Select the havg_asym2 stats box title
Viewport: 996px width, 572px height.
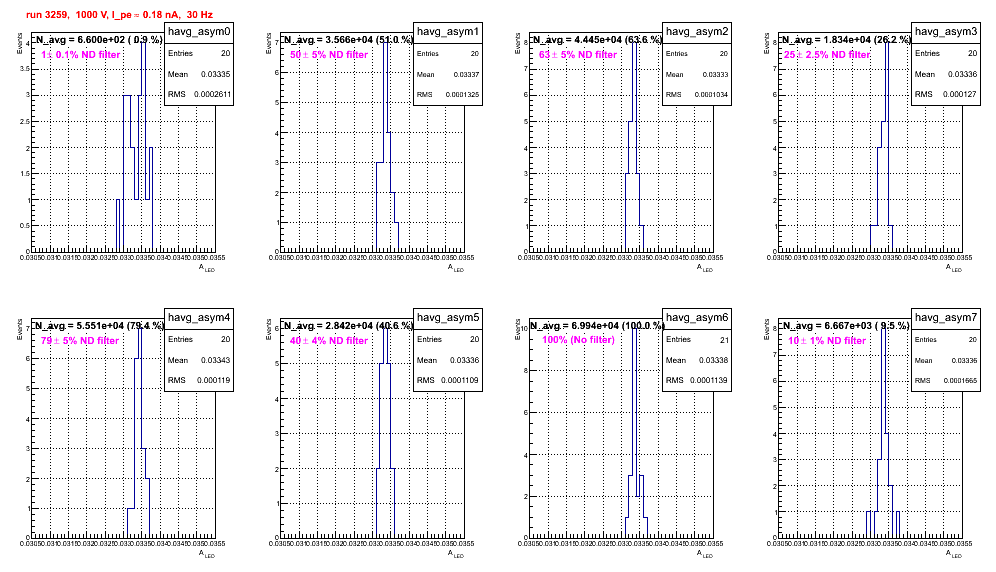click(x=697, y=32)
